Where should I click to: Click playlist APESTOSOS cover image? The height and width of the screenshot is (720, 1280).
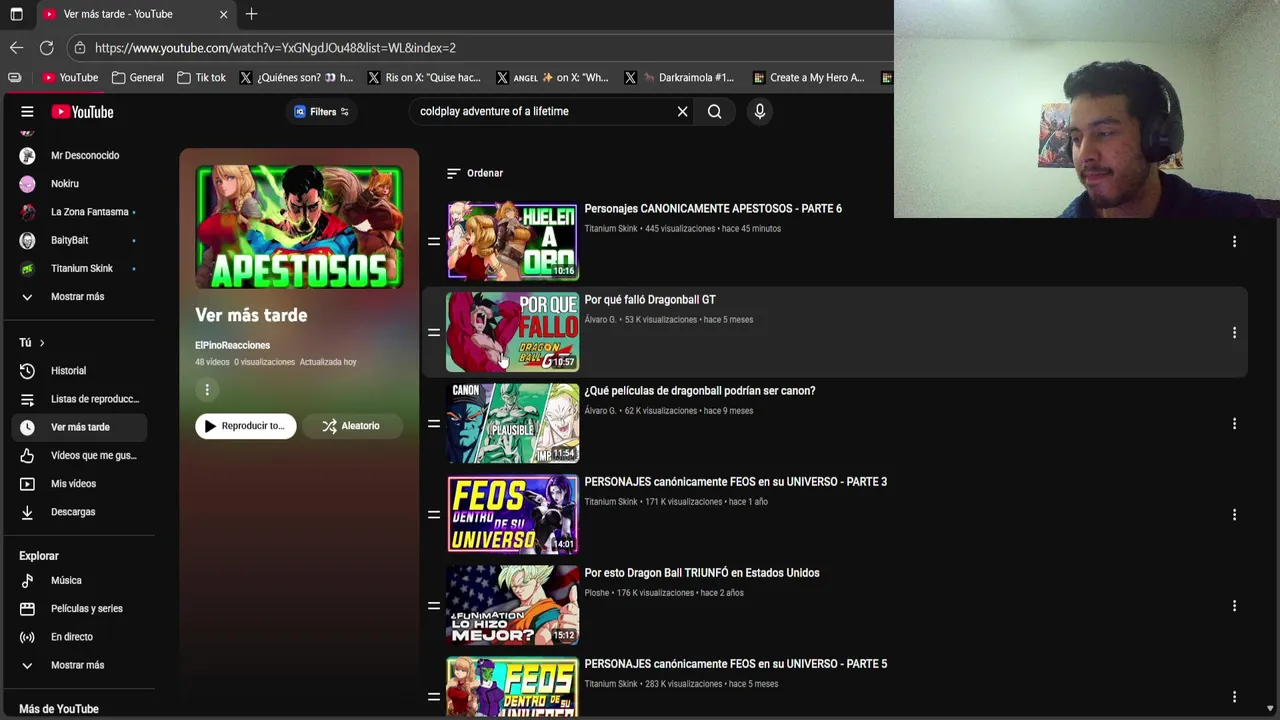pyautogui.click(x=299, y=227)
